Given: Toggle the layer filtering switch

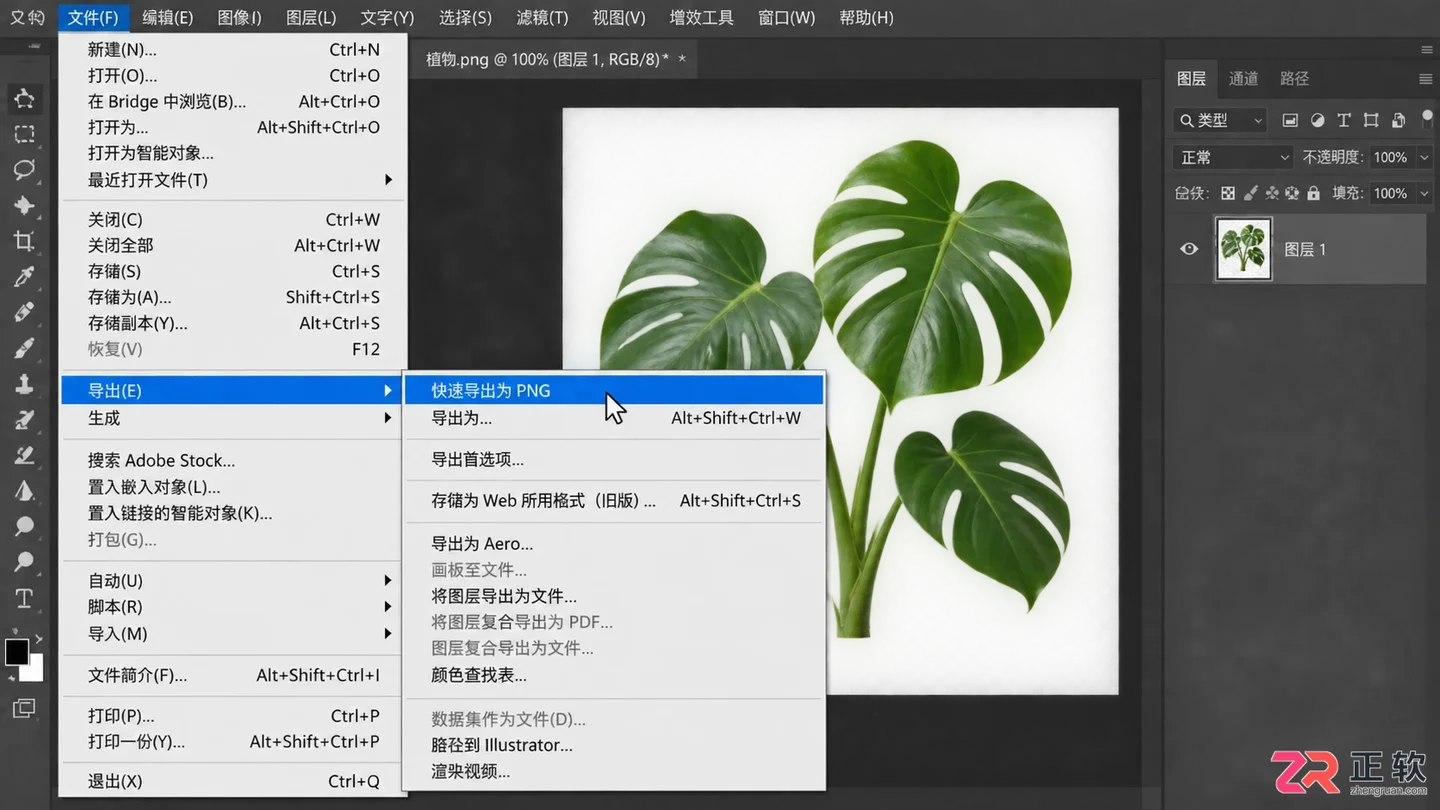Looking at the screenshot, I should [1428, 119].
